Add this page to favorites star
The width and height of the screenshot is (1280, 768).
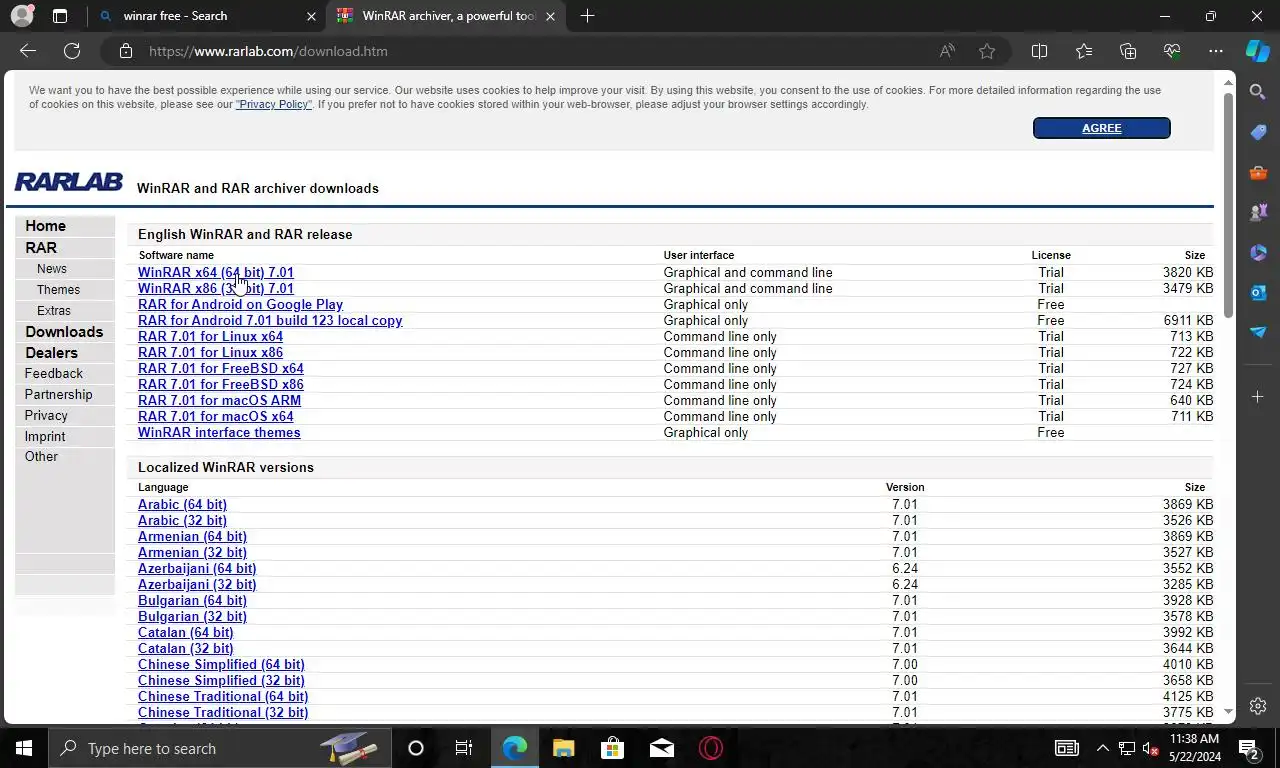(x=987, y=51)
